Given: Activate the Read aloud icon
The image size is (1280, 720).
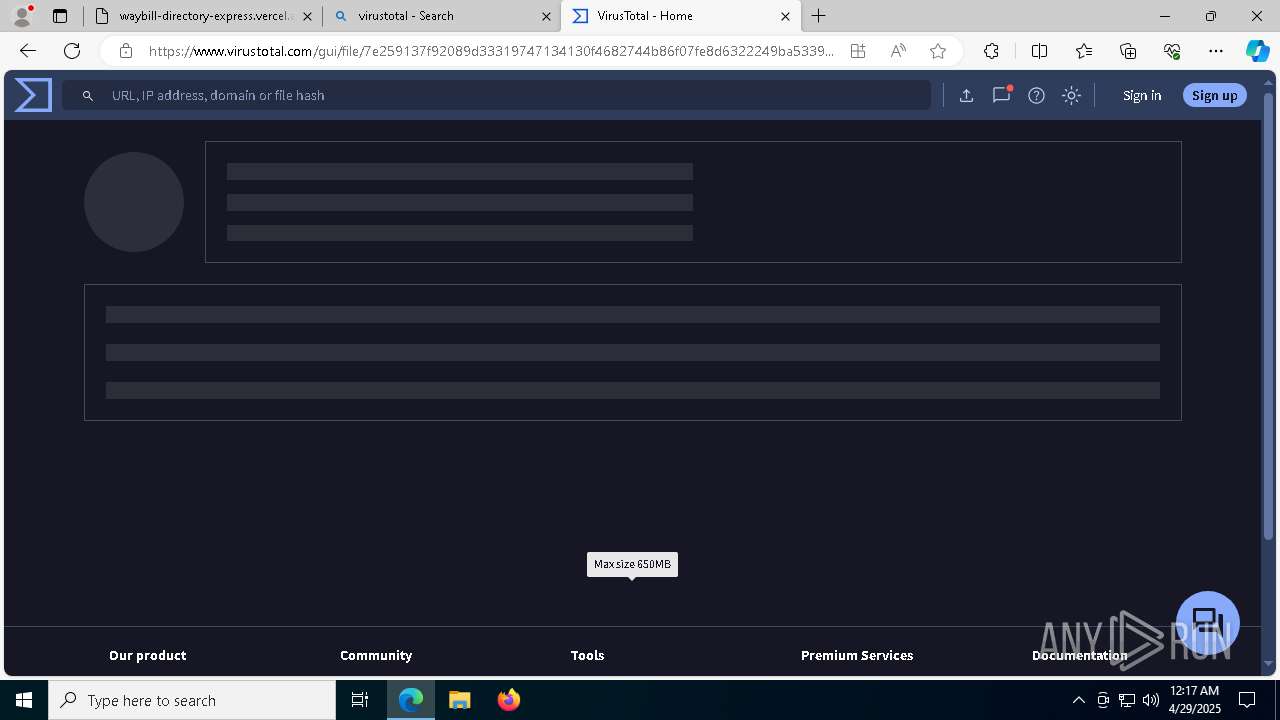Looking at the screenshot, I should pyautogui.click(x=898, y=51).
